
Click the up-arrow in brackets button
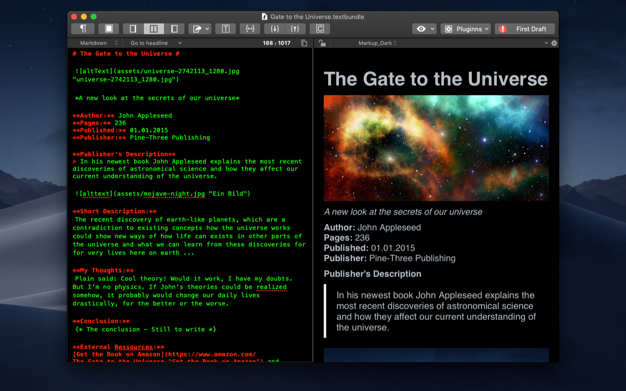point(295,29)
